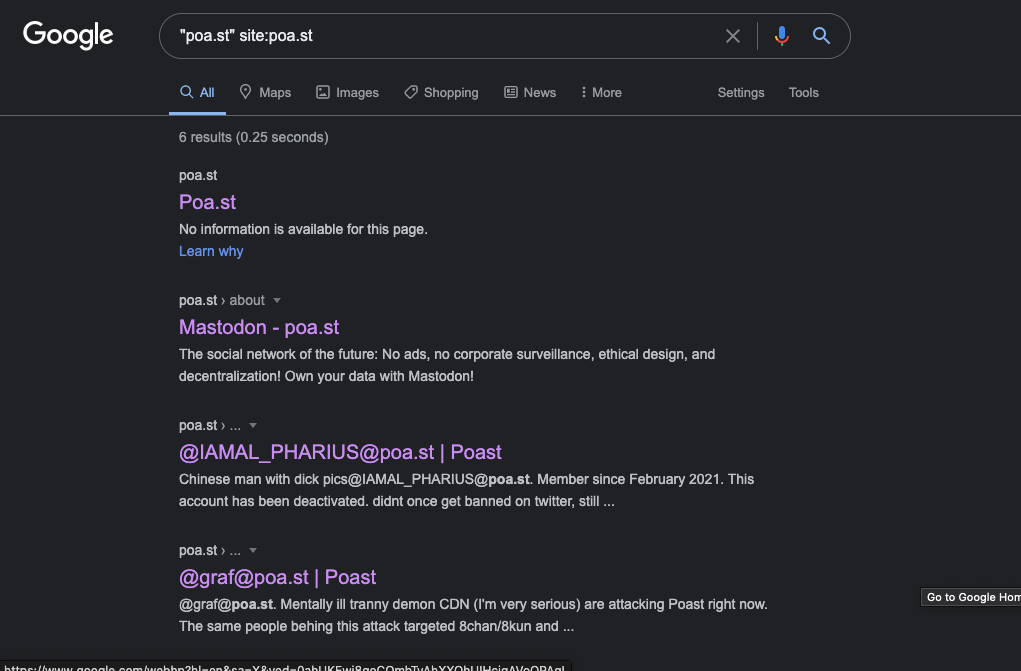Open the Poa.st result link
The image size is (1021, 671).
207,202
